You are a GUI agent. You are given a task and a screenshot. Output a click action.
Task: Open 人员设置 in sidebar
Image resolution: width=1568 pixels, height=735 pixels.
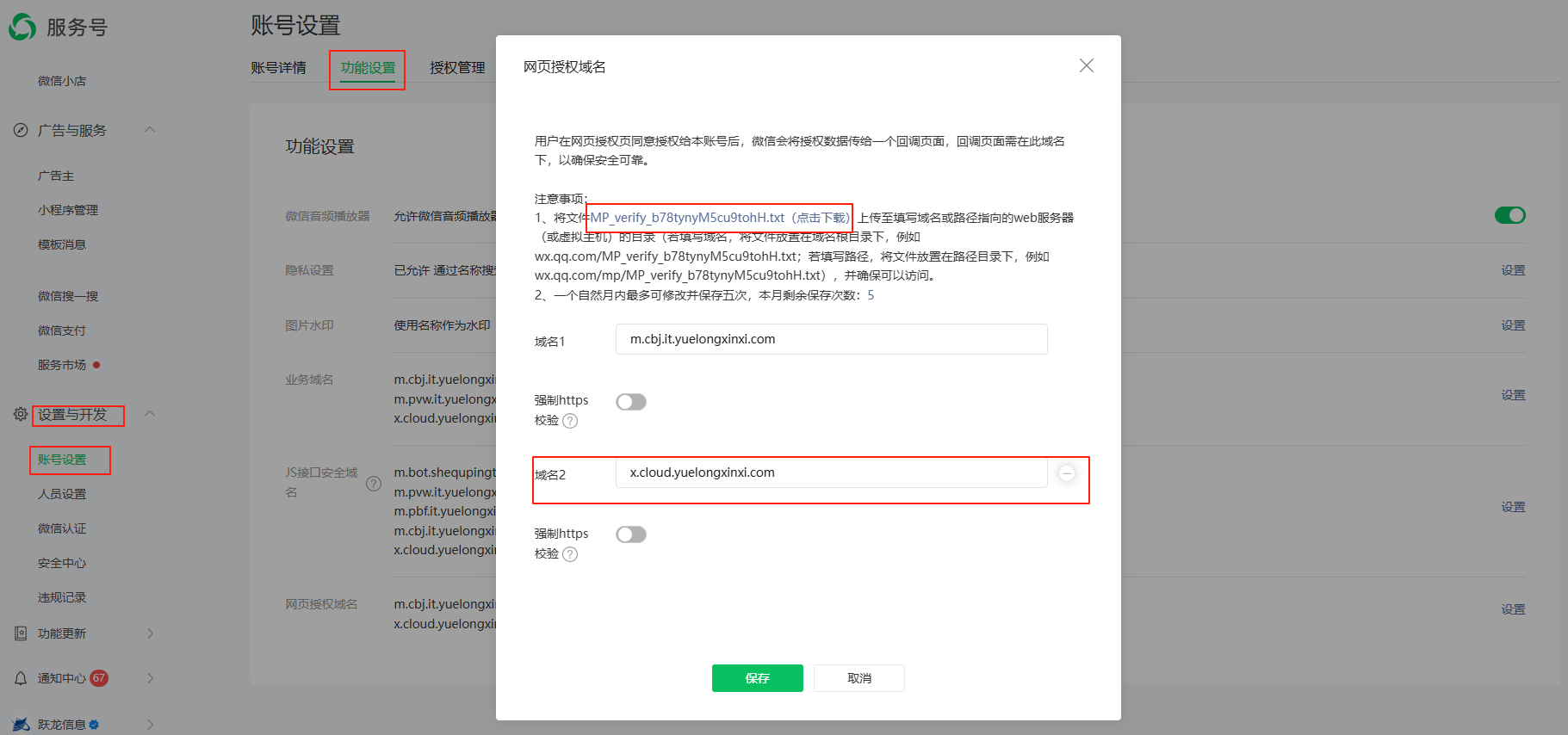click(62, 494)
